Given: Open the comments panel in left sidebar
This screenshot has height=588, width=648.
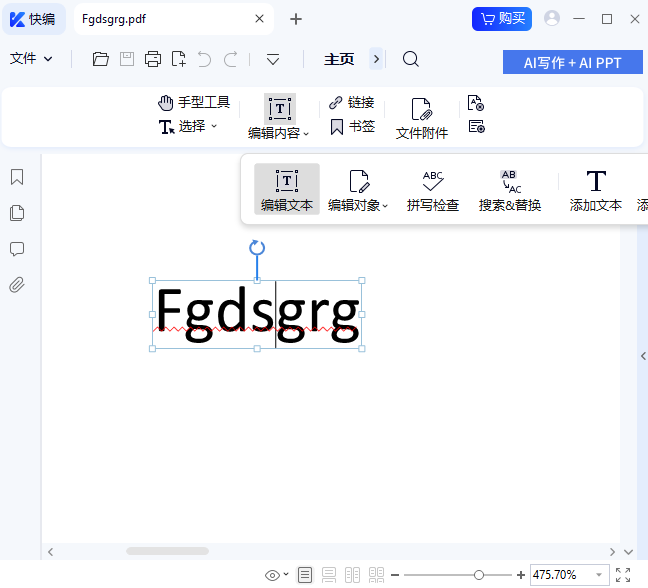Looking at the screenshot, I should (17, 249).
